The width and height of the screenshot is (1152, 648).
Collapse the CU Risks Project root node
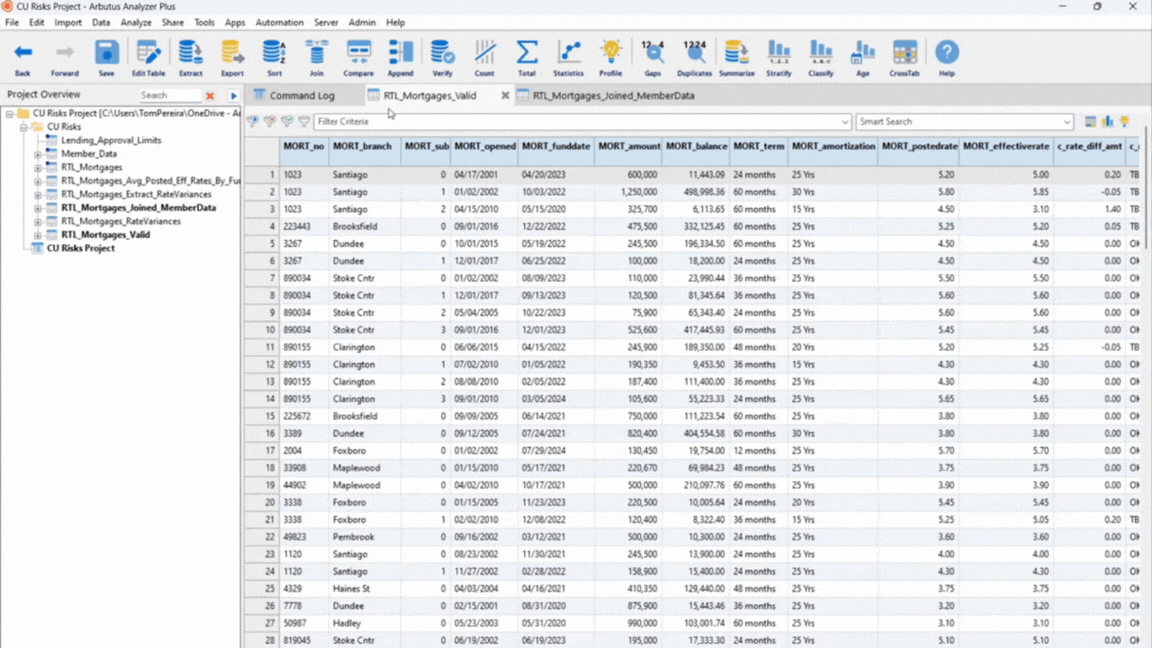pos(10,114)
